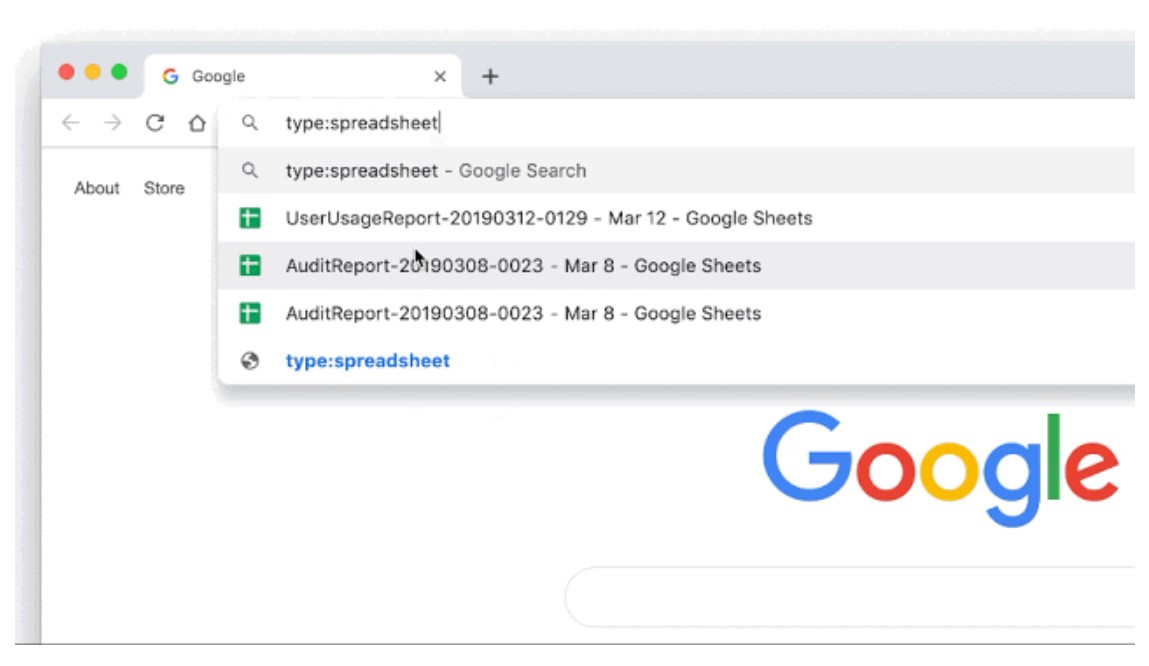Image resolution: width=1149 pixels, height=666 pixels.
Task: Open the About link
Action: 95,188
